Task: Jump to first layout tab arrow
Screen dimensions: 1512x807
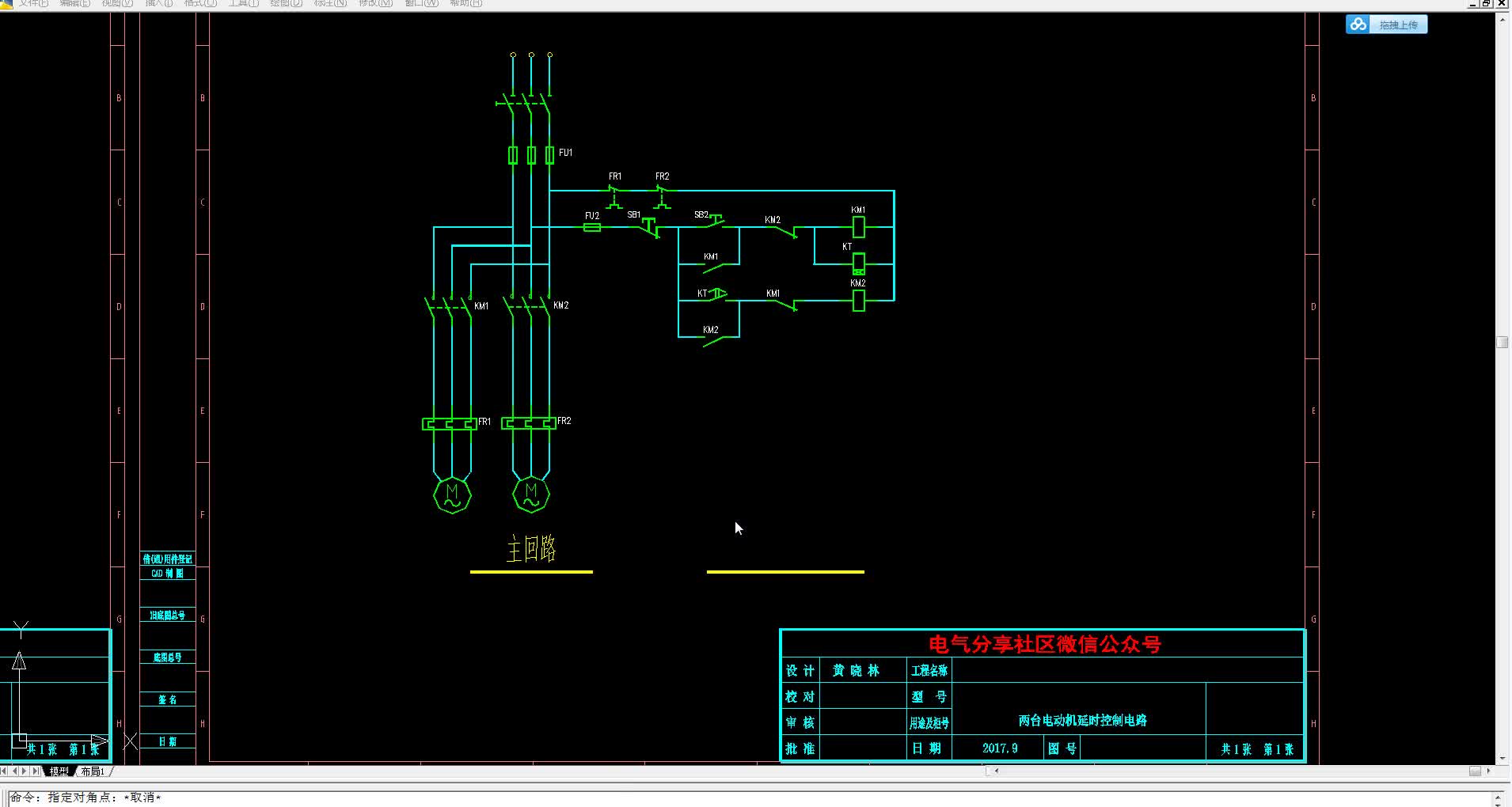Action: [5, 771]
